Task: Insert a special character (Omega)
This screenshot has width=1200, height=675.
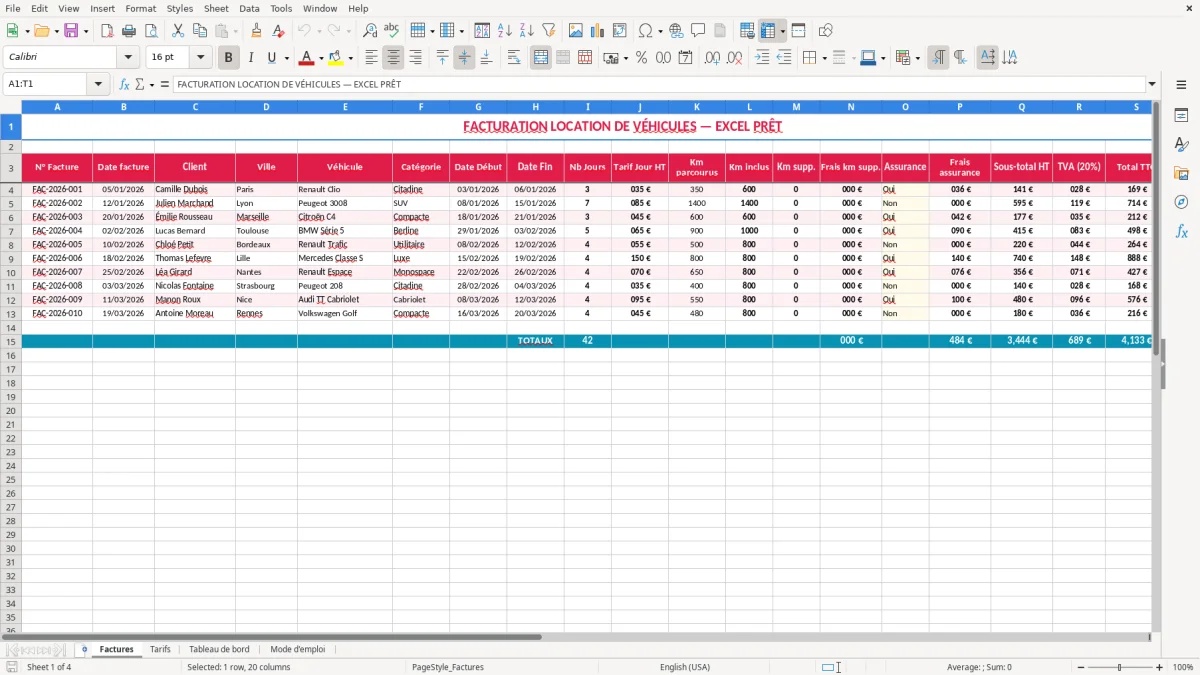Action: point(645,31)
